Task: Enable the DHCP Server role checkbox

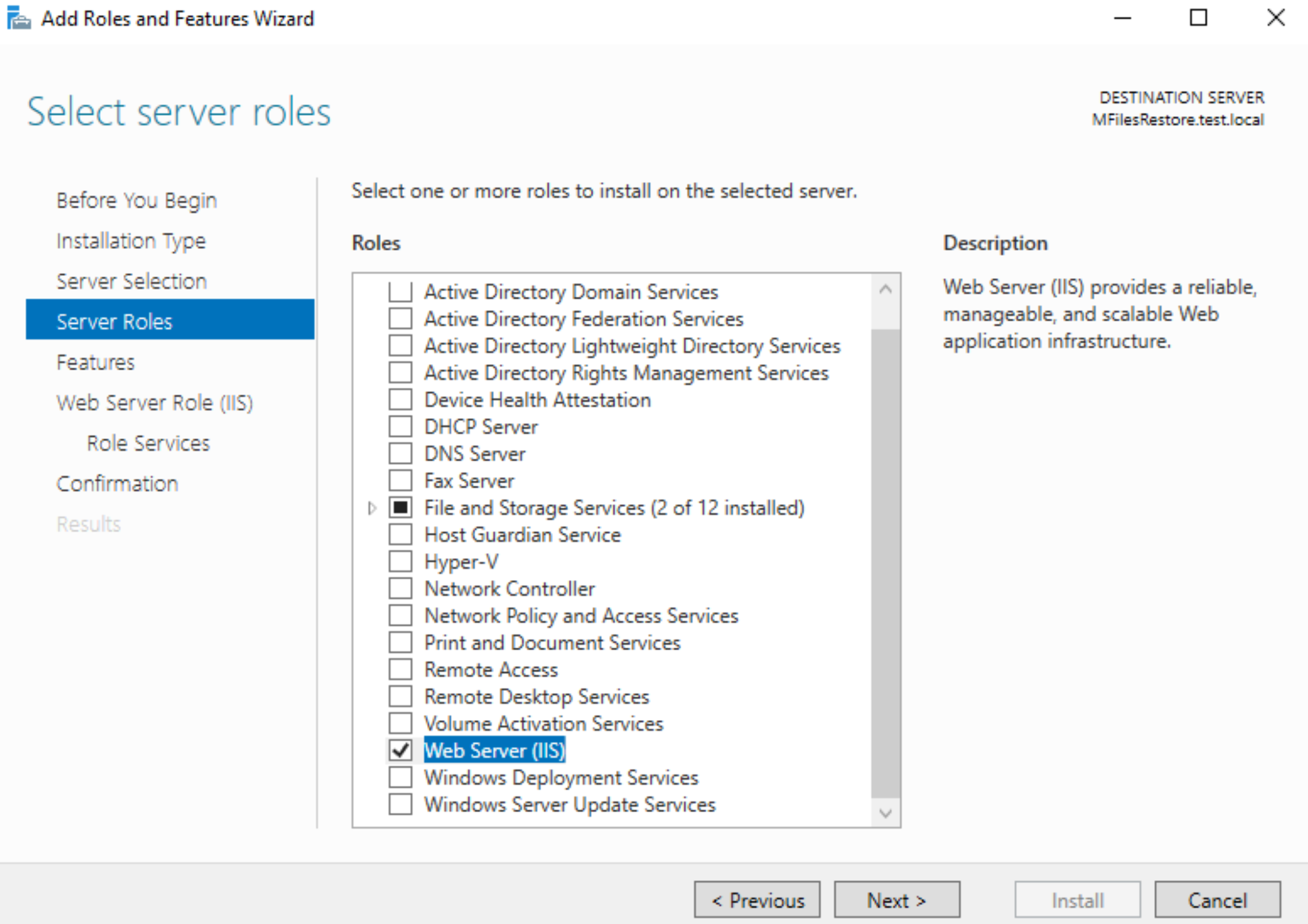Action: coord(400,427)
